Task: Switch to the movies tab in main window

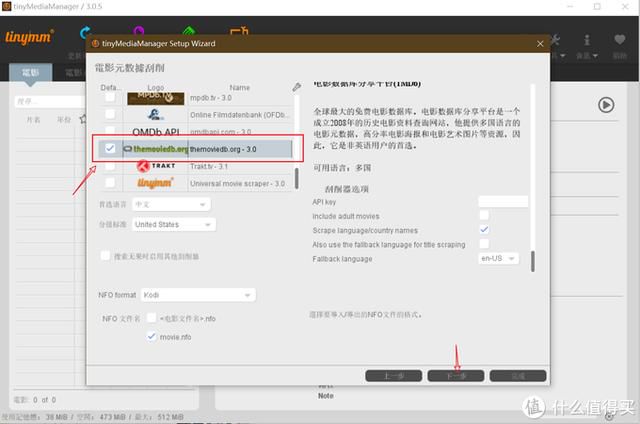Action: click(31, 73)
